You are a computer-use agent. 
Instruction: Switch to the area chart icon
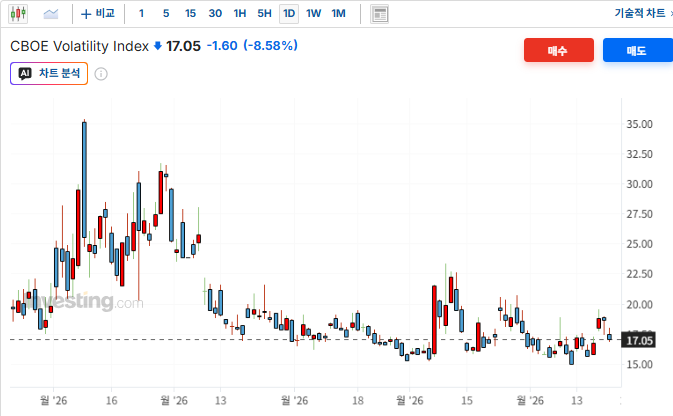click(51, 14)
